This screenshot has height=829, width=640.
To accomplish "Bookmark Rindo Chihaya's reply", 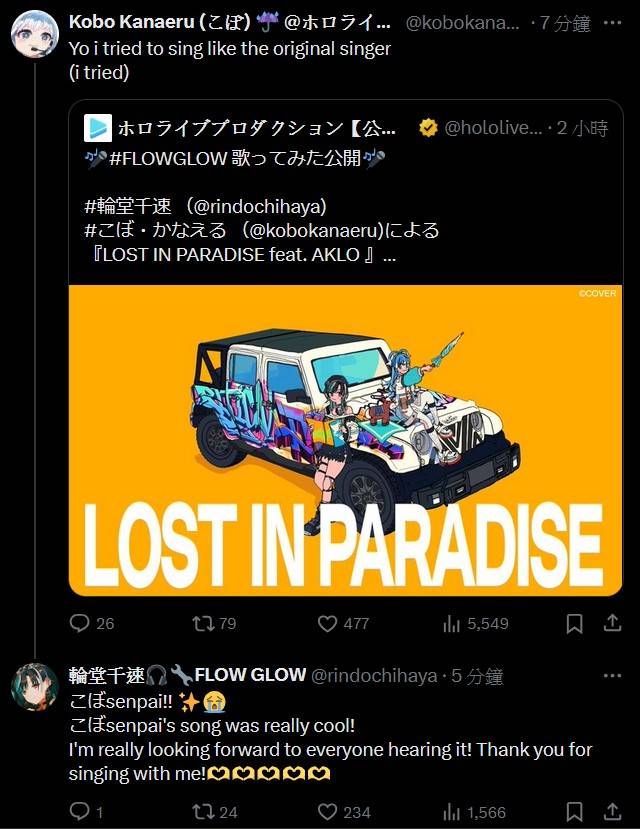I will [x=574, y=812].
